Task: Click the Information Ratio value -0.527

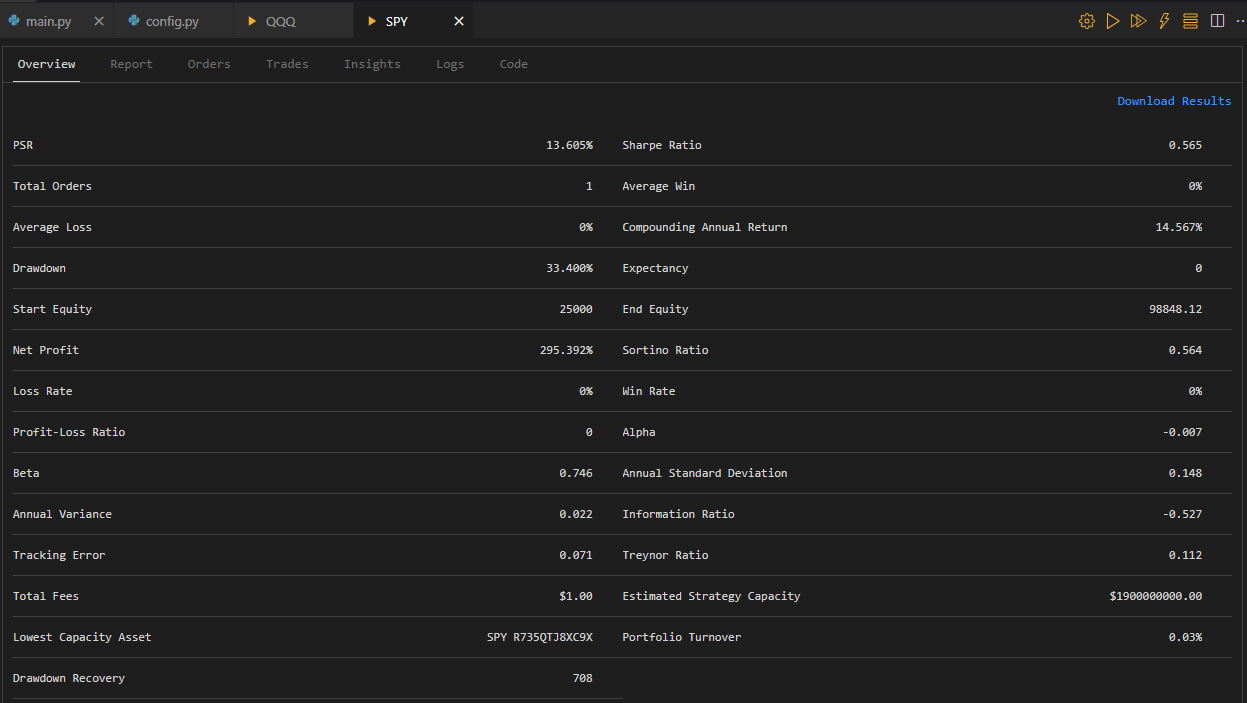Action: click(x=1182, y=514)
